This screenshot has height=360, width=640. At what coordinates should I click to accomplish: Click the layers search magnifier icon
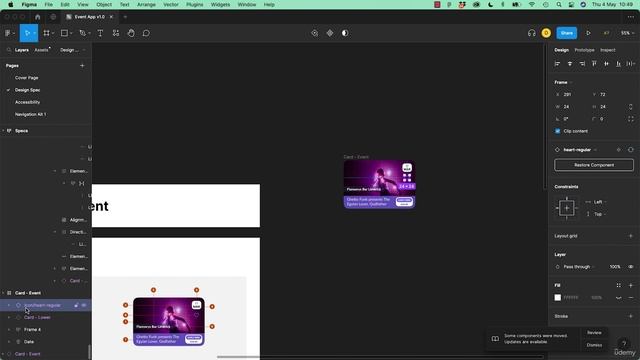(x=9, y=50)
